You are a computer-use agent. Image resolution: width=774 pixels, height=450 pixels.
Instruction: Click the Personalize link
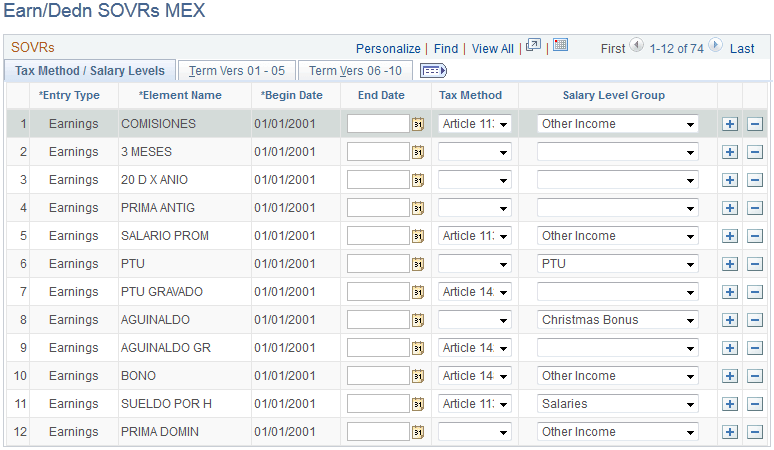(388, 49)
